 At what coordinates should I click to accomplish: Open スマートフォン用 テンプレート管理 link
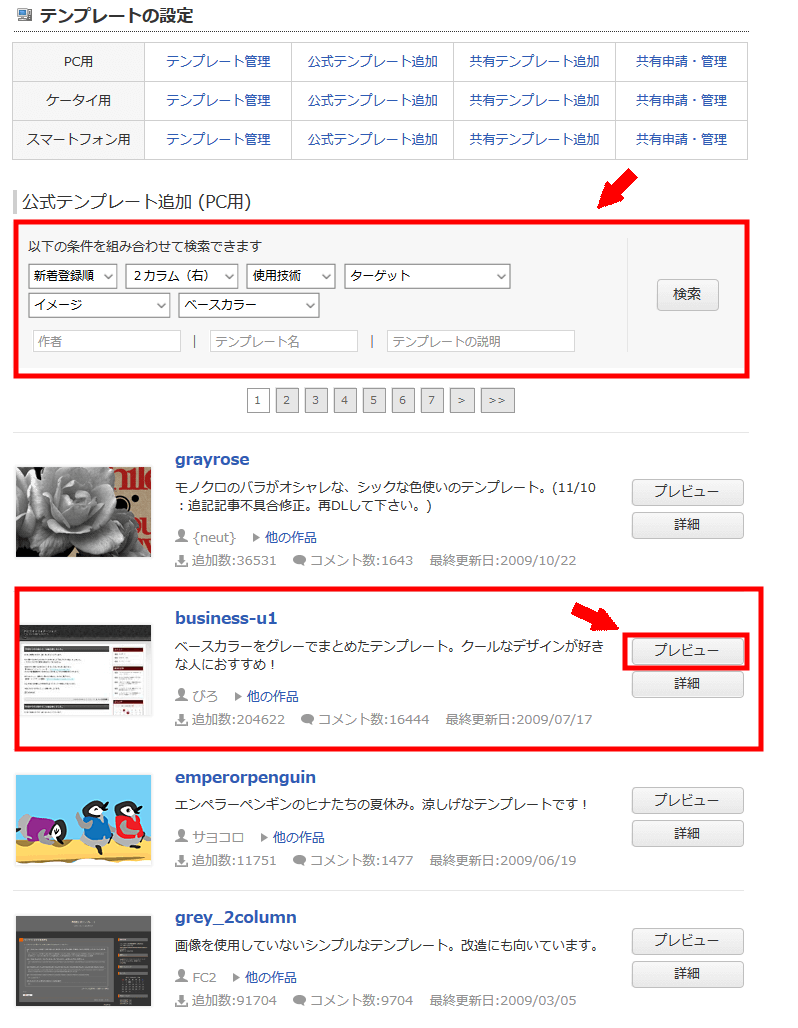(x=218, y=140)
